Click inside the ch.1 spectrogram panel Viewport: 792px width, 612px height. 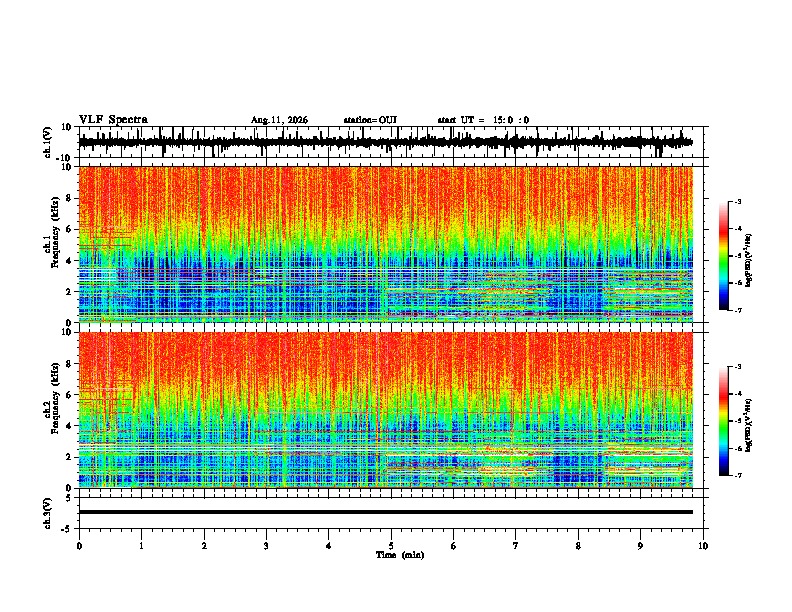(x=385, y=244)
